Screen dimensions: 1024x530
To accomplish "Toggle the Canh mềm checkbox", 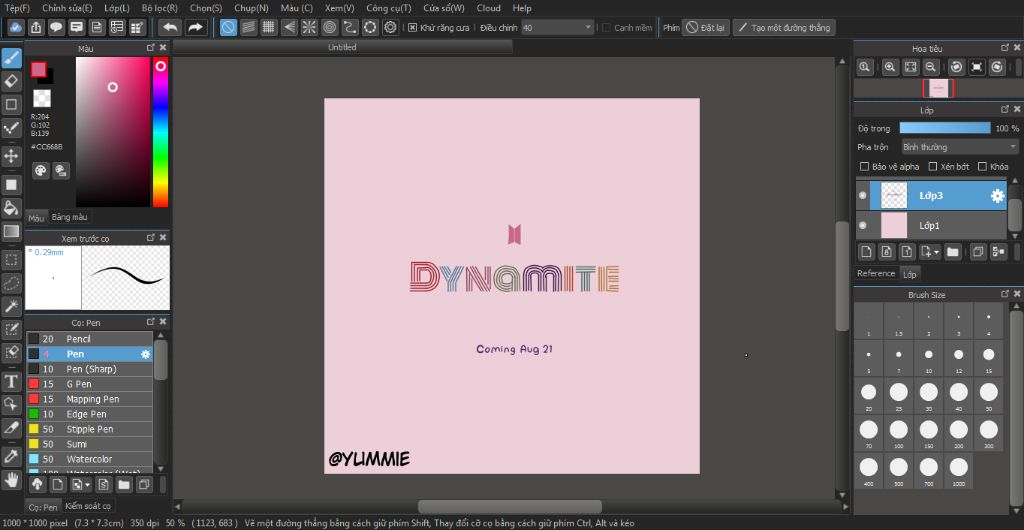I will tap(607, 27).
